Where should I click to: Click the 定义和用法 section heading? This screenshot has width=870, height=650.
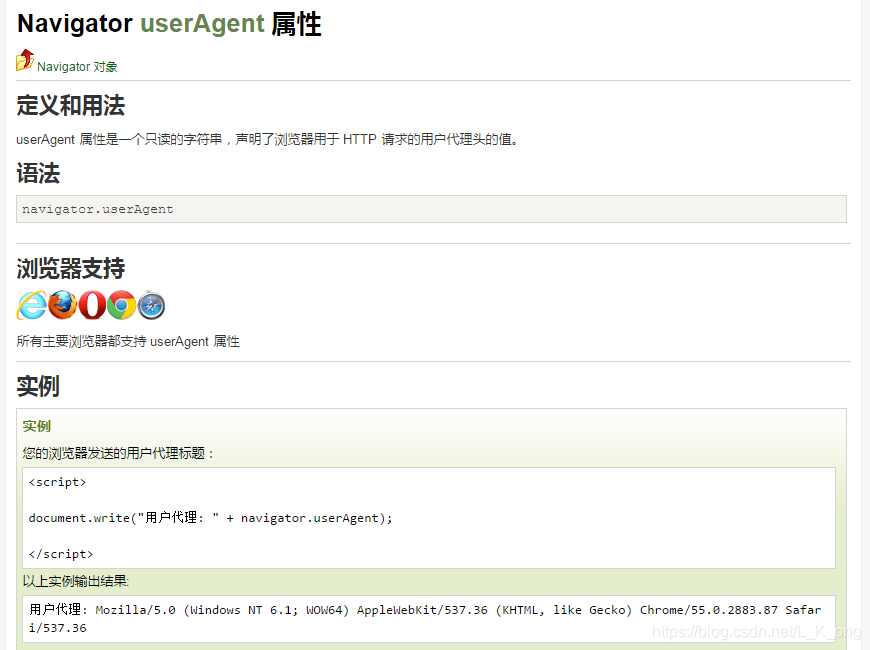tap(70, 105)
